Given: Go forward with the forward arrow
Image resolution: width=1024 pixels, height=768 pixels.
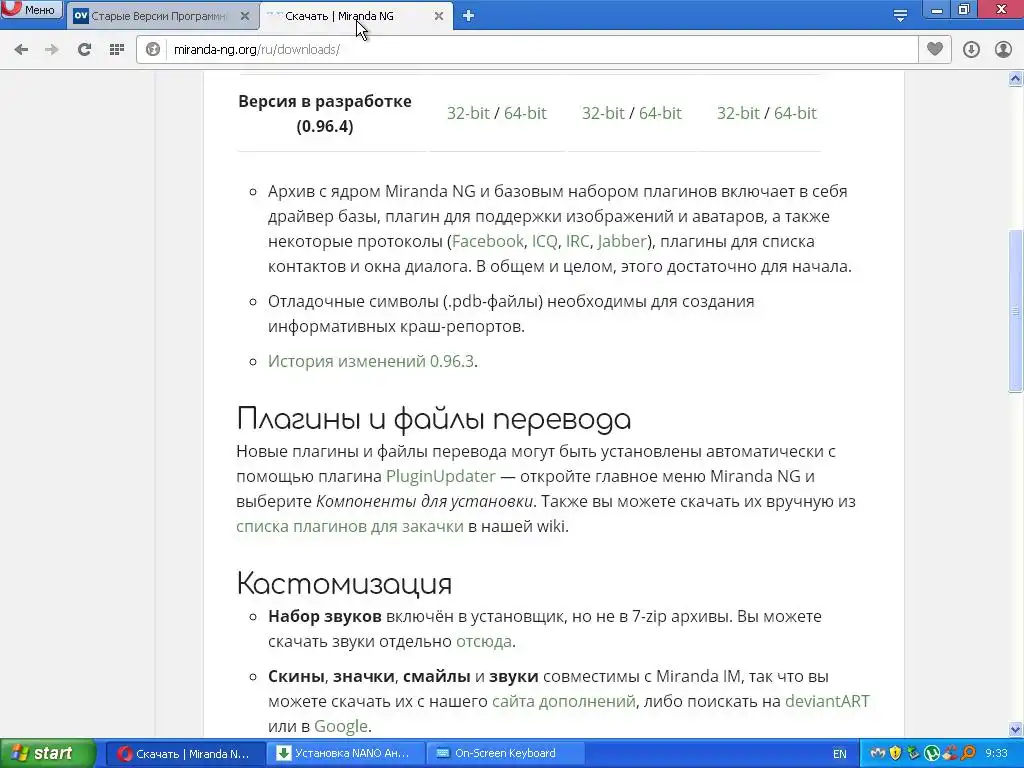Looking at the screenshot, I should pyautogui.click(x=52, y=49).
